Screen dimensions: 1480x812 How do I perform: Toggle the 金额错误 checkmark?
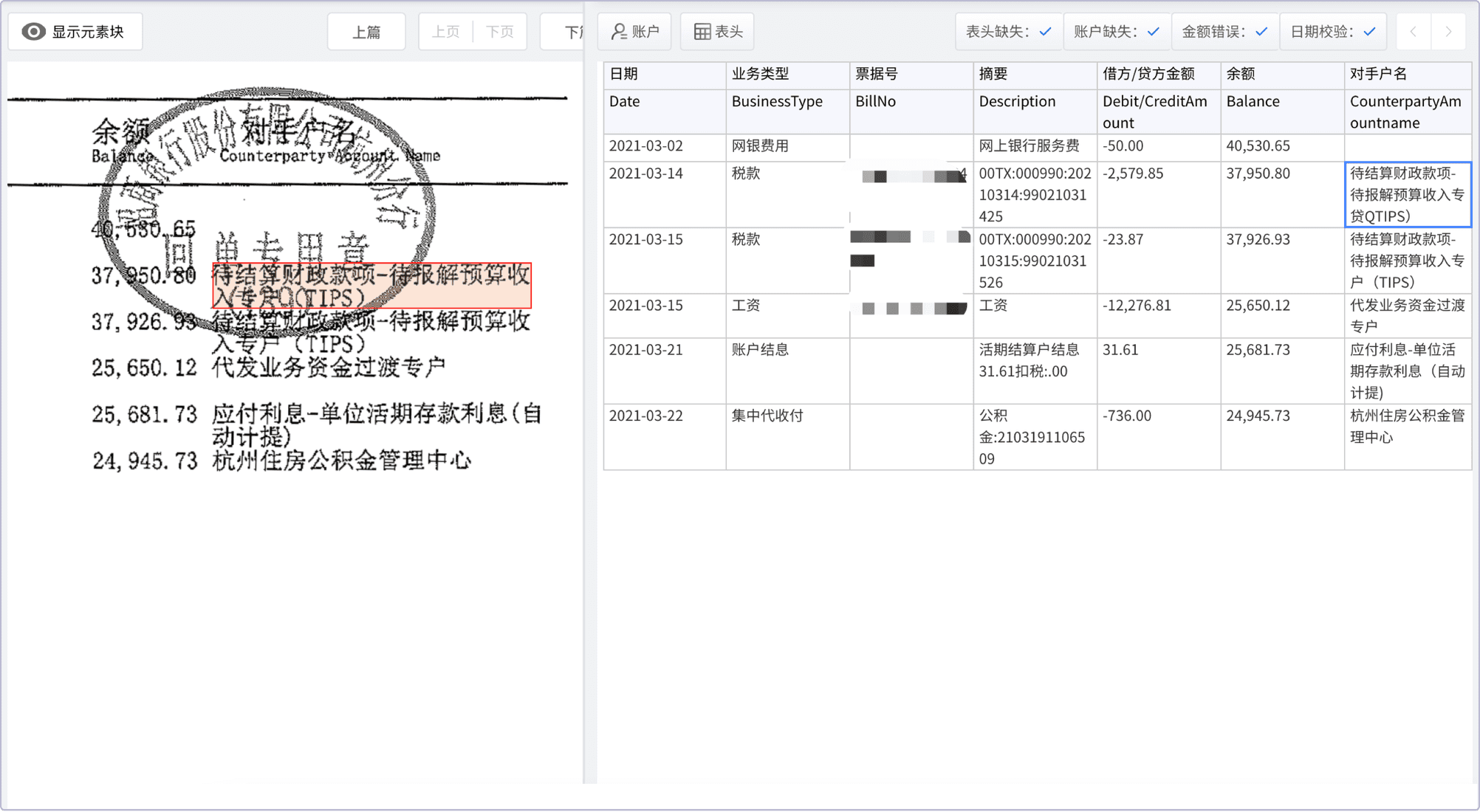tap(1261, 32)
